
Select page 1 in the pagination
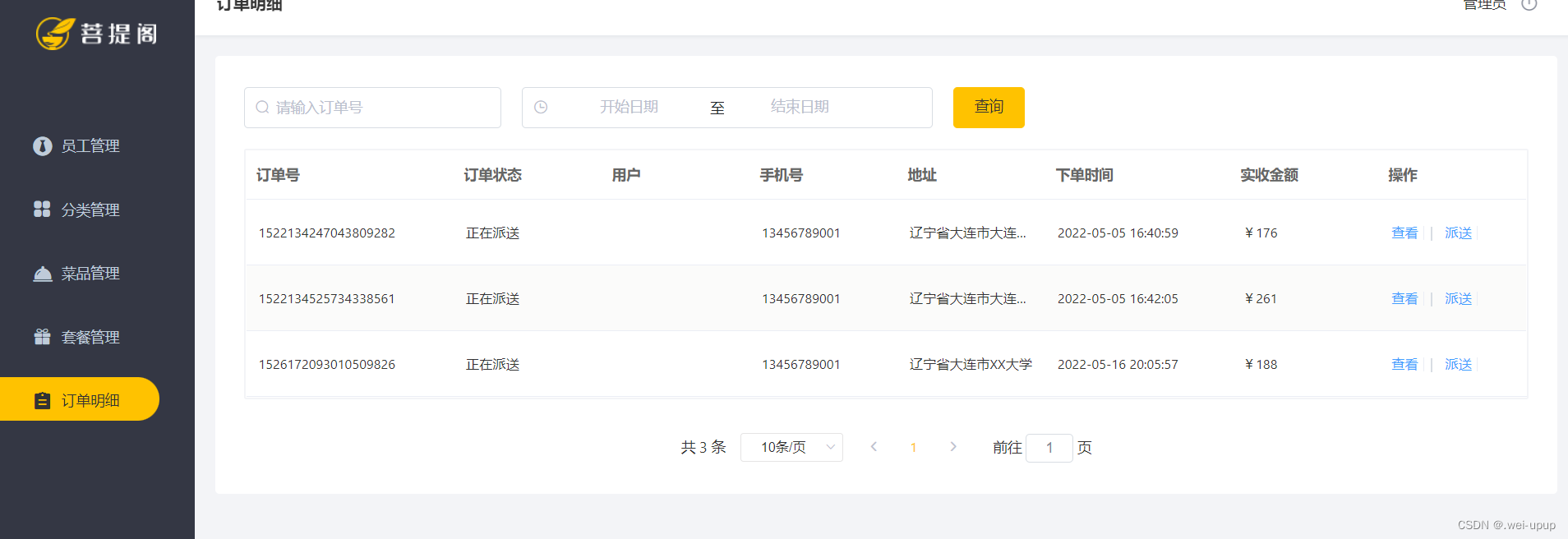click(x=913, y=448)
